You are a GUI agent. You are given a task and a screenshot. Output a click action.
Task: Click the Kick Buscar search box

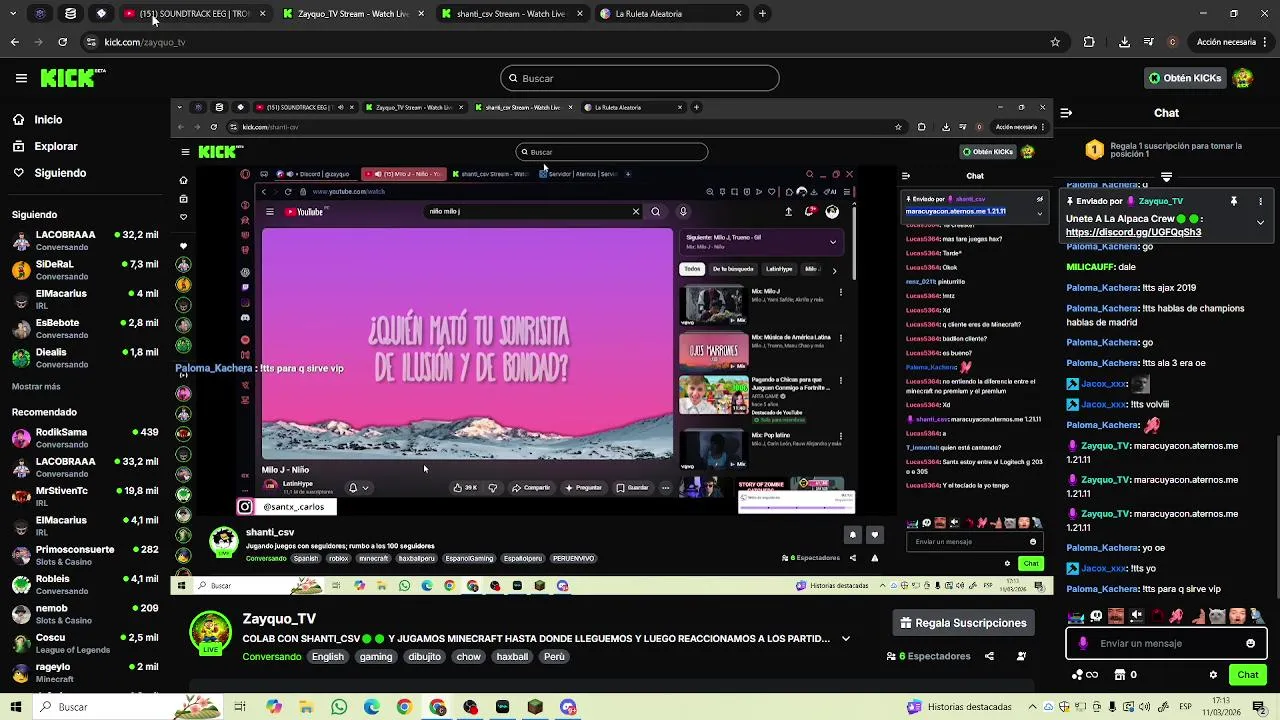click(x=640, y=78)
